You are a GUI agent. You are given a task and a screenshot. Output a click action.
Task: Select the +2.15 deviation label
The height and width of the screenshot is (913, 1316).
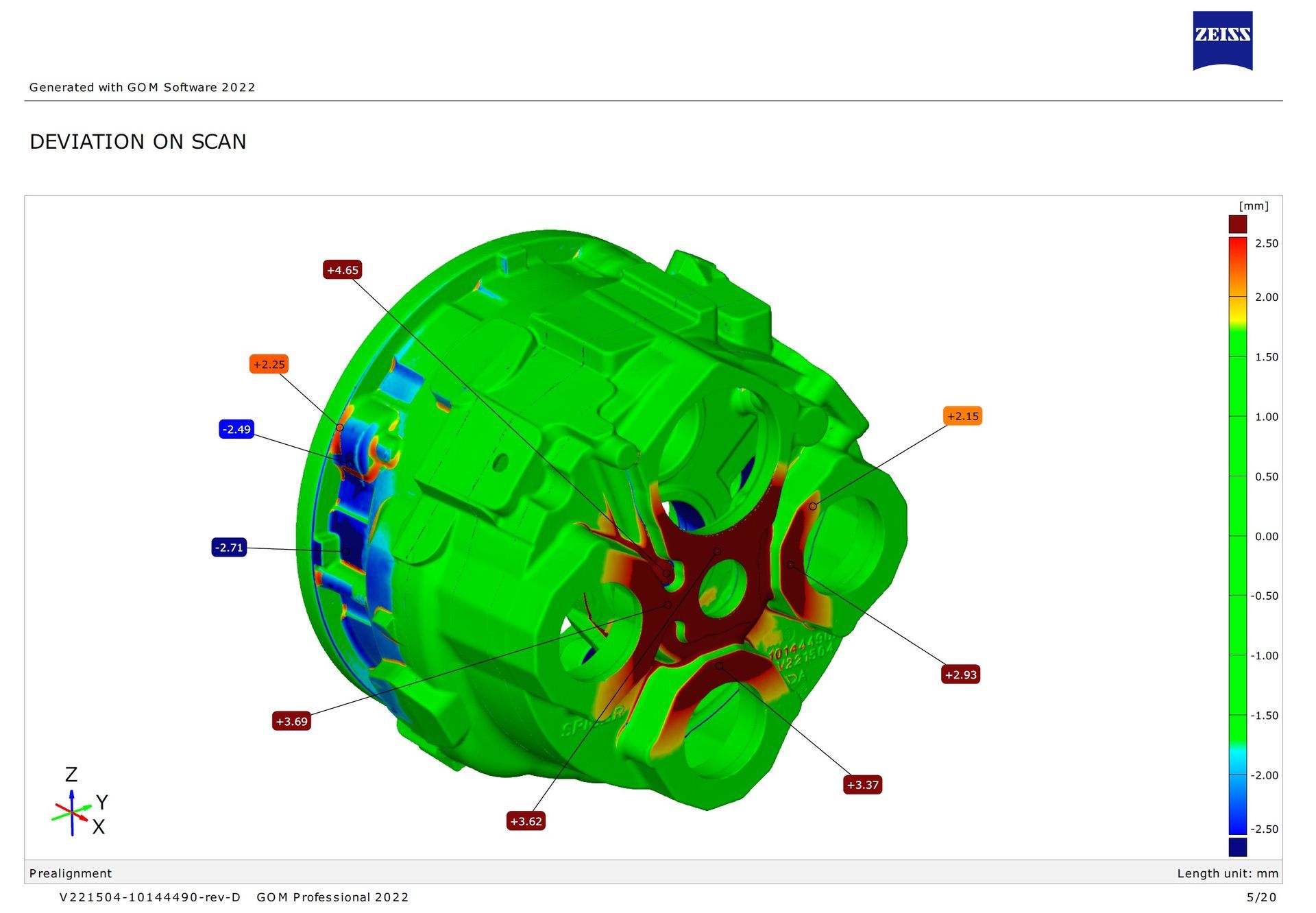point(962,416)
